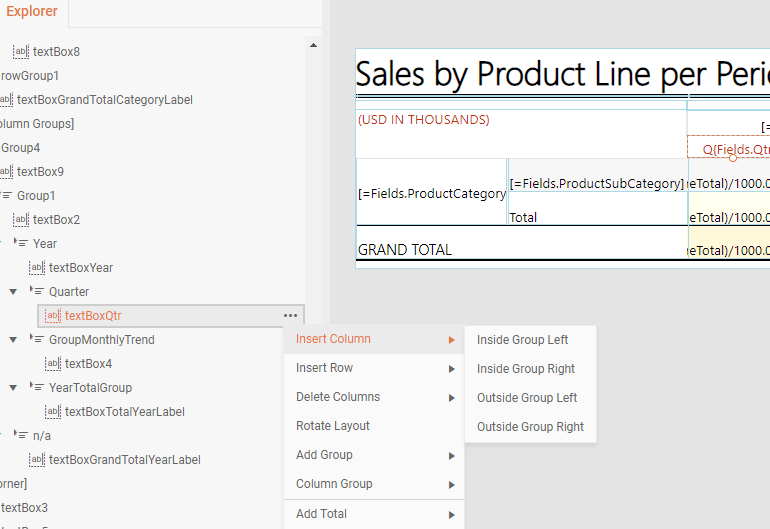Collapse the YearTotalGroup tree node
Screen dimensions: 770x529
point(13,388)
